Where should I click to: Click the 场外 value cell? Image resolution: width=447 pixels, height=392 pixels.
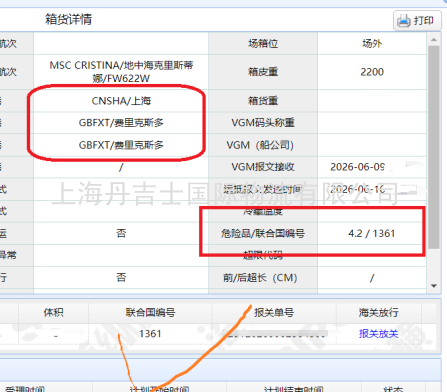372,43
